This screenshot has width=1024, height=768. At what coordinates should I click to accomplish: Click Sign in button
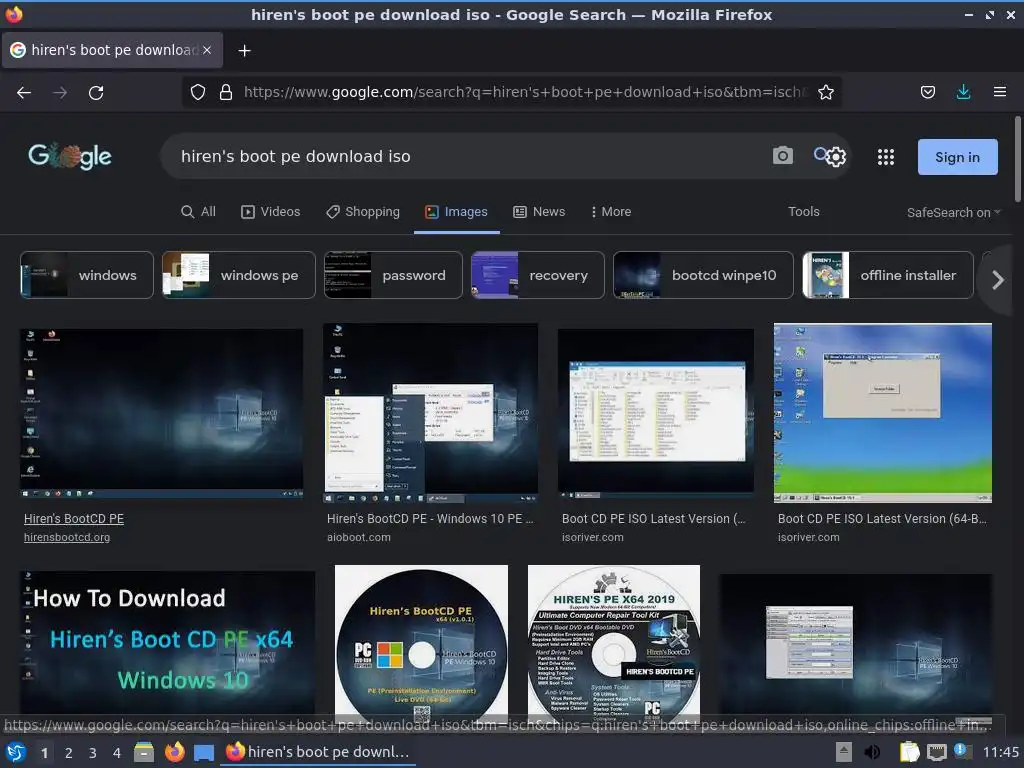(957, 157)
